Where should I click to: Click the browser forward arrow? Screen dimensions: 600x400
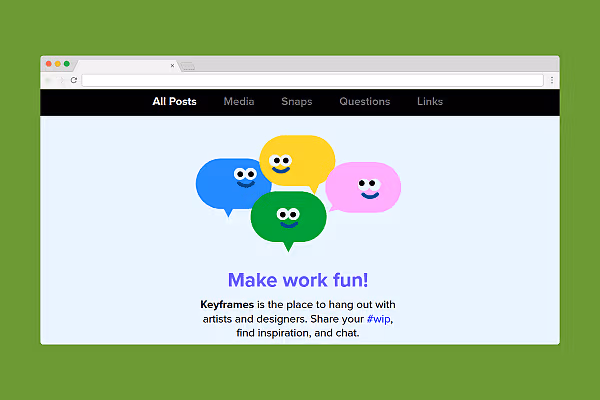pos(60,80)
